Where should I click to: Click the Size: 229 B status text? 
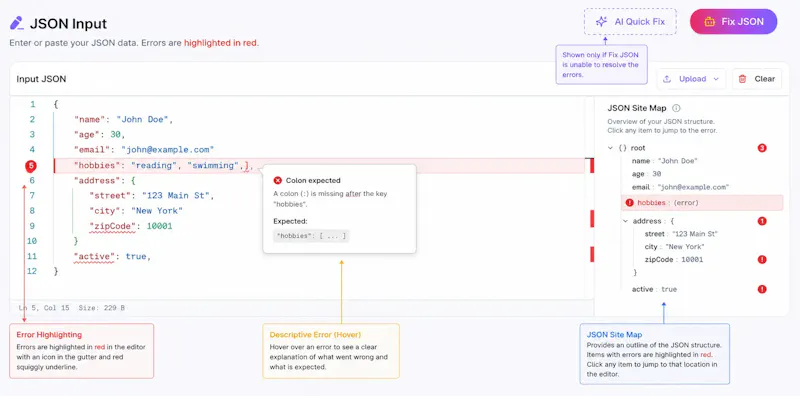102,308
